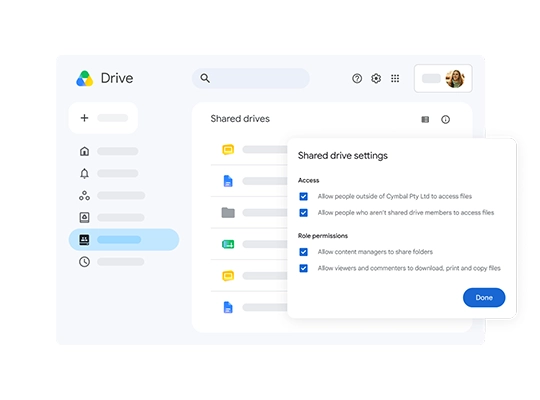The image size is (540, 400).
Task: Show details info icon
Action: click(x=445, y=120)
